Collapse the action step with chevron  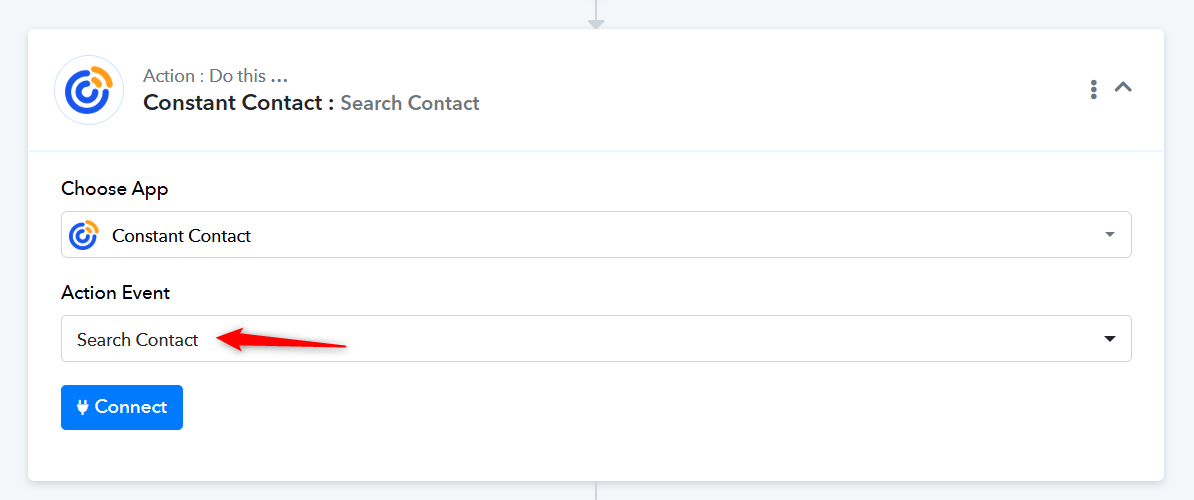pyautogui.click(x=1123, y=88)
